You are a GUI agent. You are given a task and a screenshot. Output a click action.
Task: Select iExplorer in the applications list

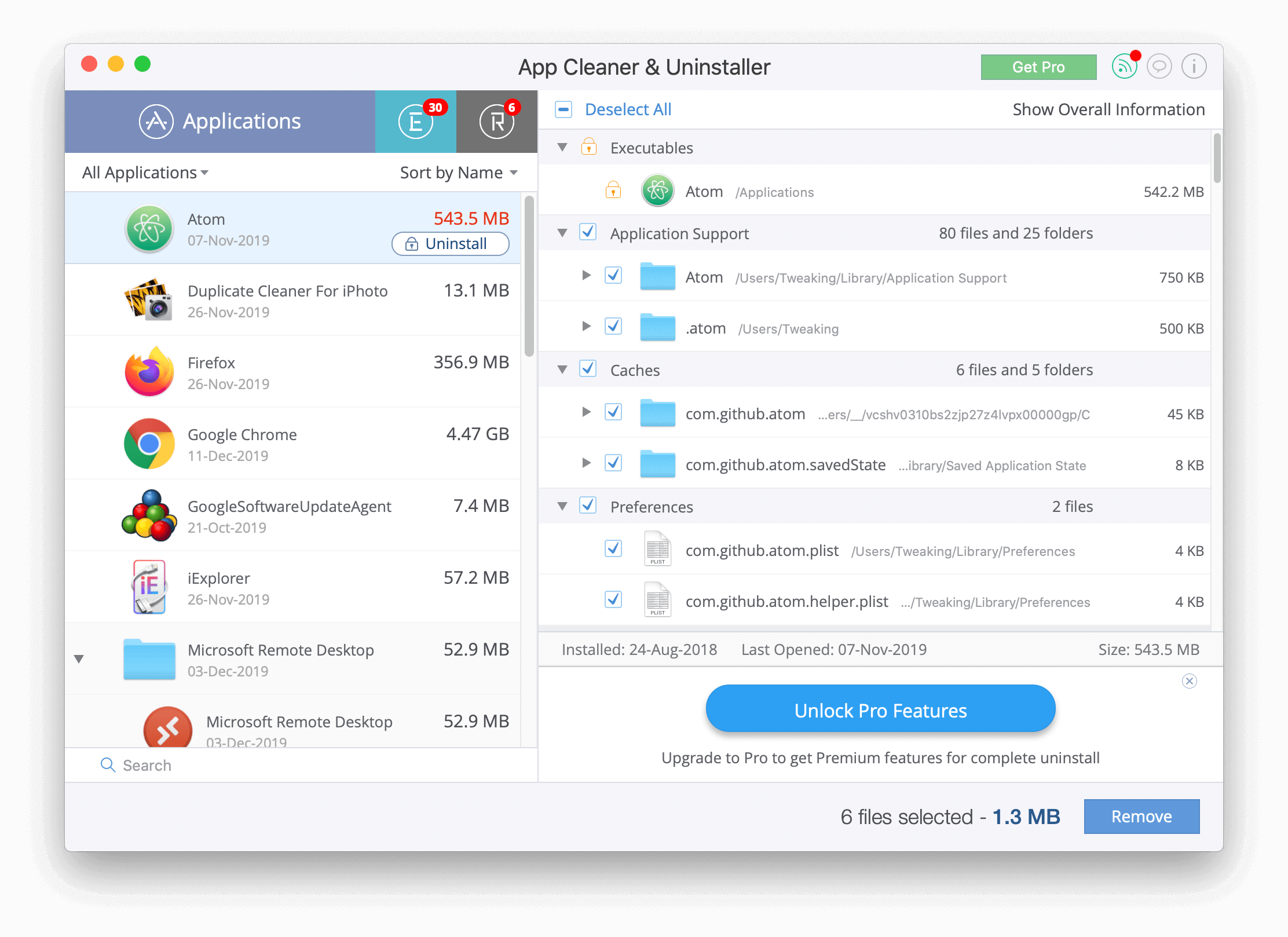[x=292, y=587]
